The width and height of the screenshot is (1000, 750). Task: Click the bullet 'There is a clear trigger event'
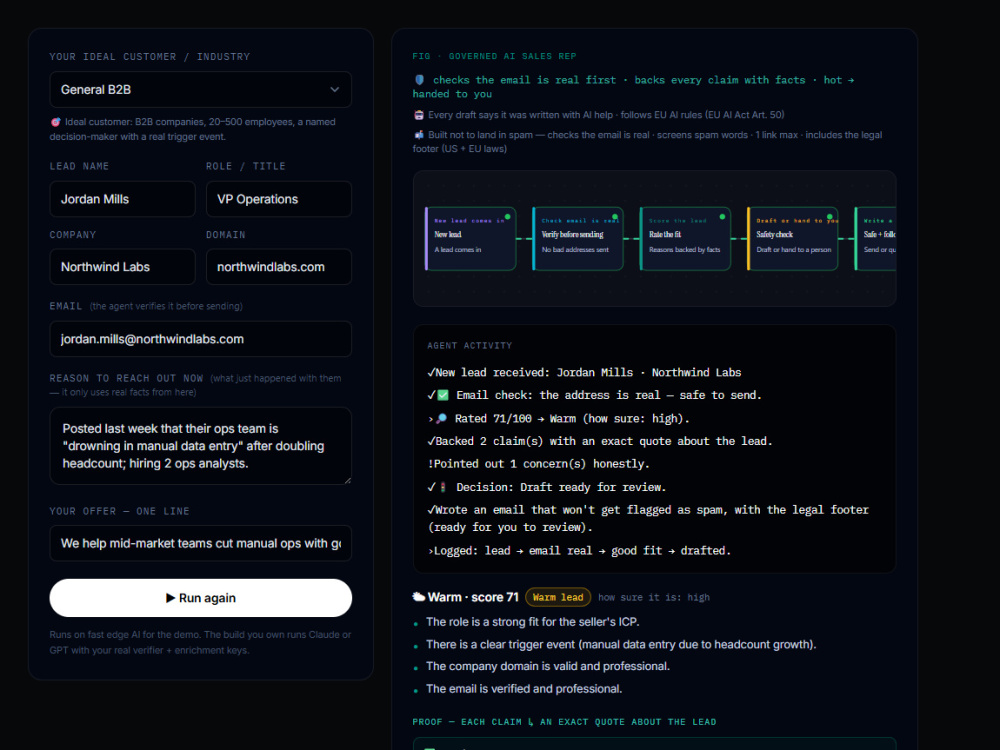pyautogui.click(x=621, y=645)
